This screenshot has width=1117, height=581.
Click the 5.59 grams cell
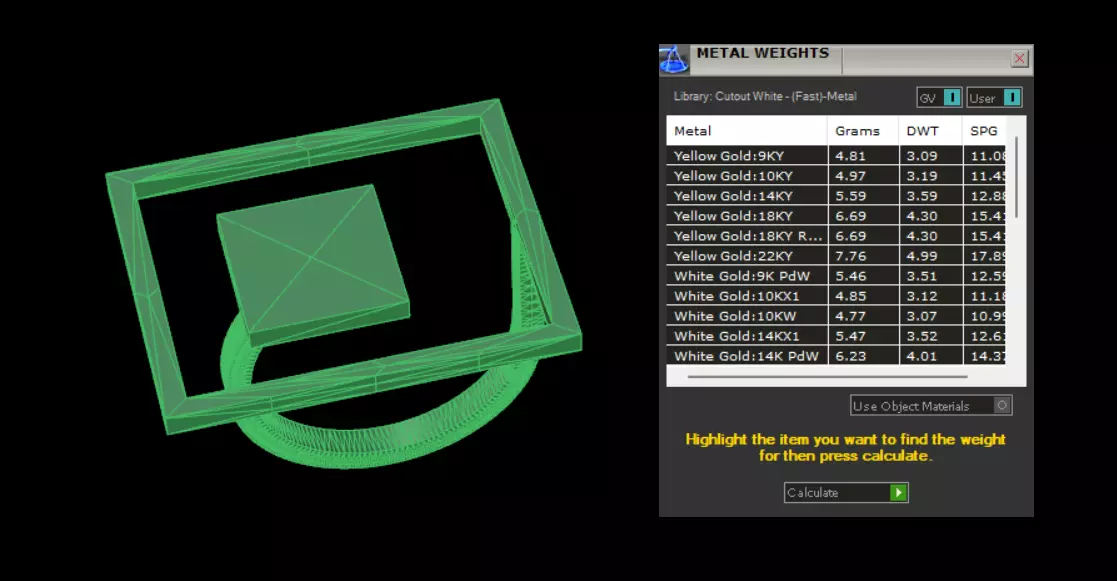point(863,195)
